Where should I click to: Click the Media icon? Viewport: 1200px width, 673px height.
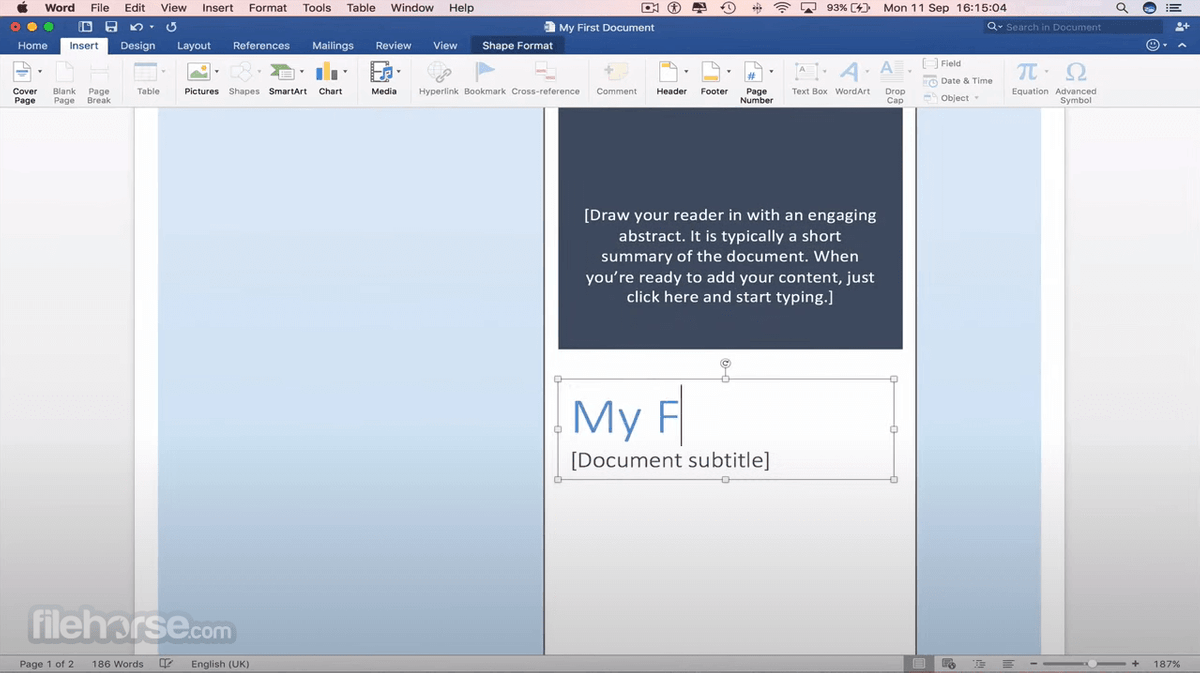pos(381,72)
